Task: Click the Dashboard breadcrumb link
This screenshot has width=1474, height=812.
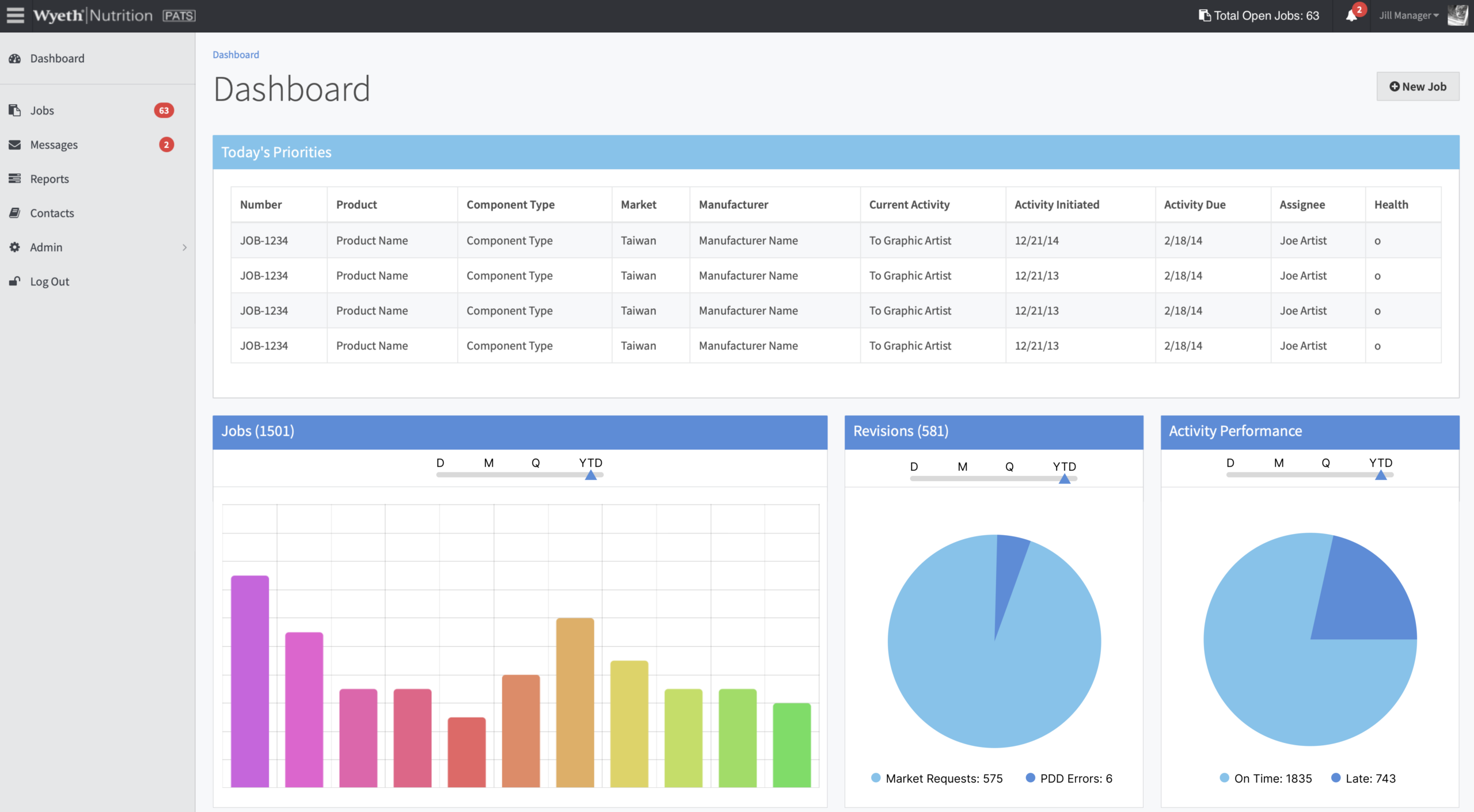Action: (x=236, y=55)
